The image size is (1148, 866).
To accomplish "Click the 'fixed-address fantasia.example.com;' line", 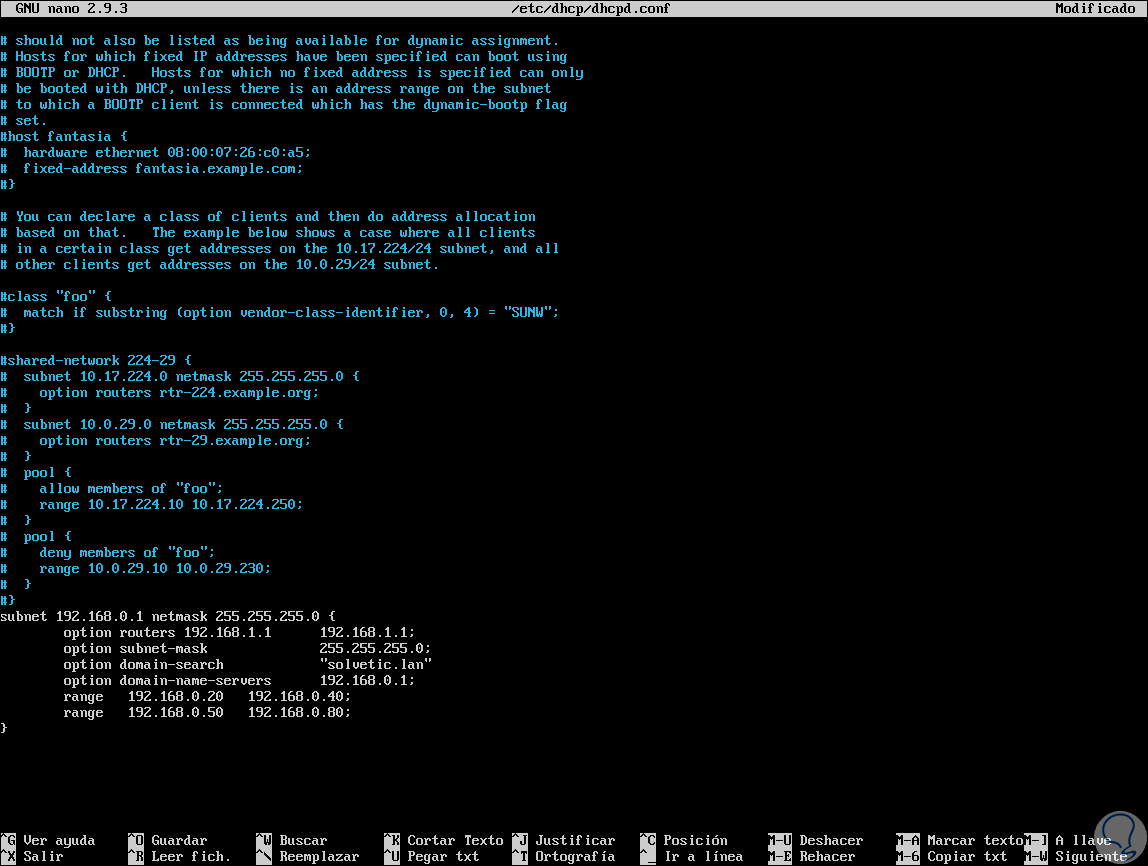I will [x=152, y=169].
